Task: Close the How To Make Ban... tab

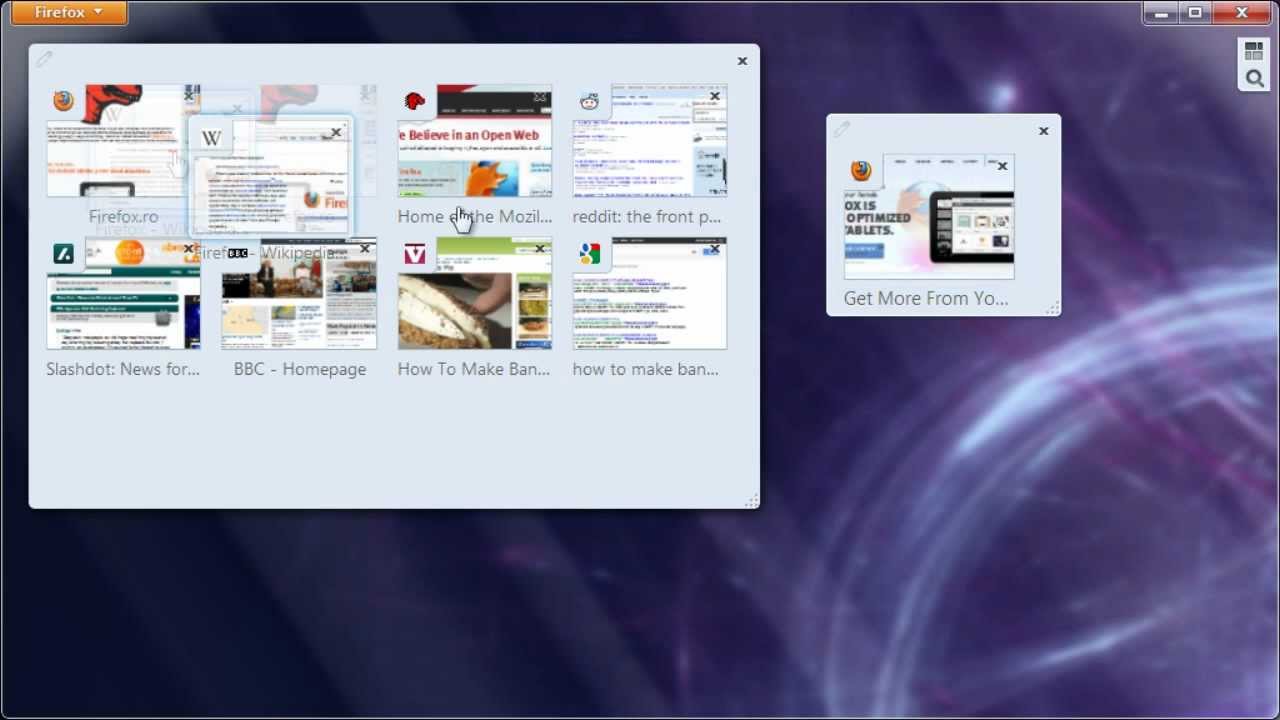Action: [x=540, y=249]
